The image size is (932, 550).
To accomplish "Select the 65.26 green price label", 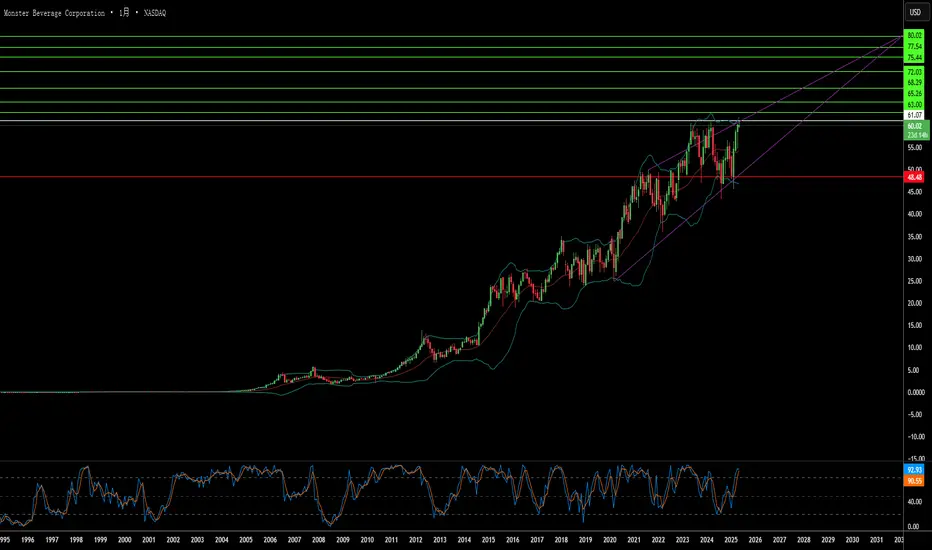I will (914, 94).
